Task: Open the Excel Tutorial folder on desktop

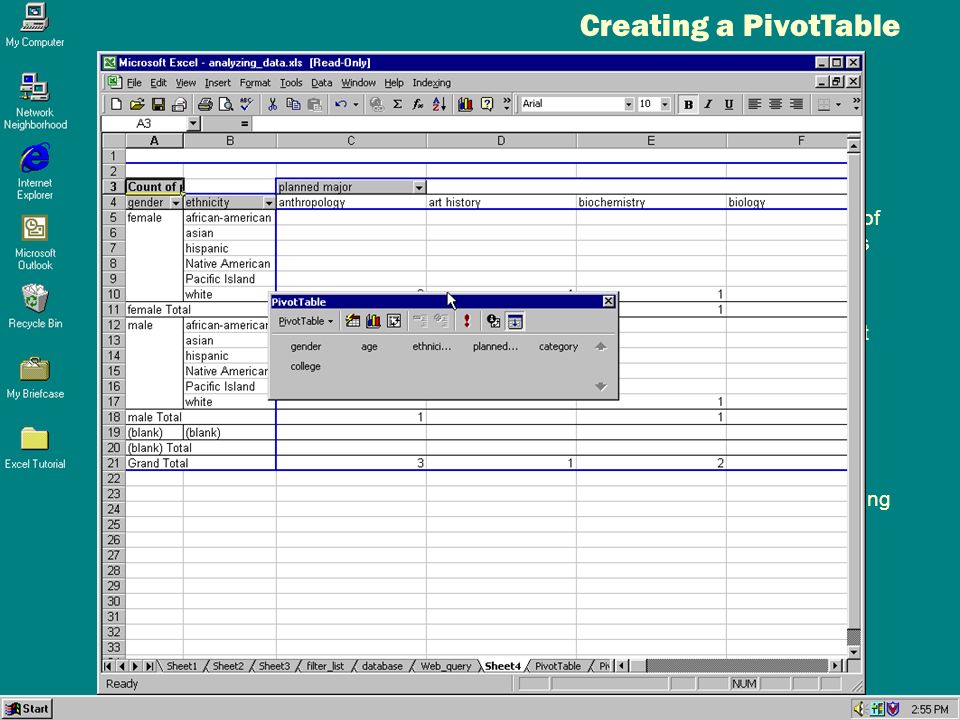Action: tap(35, 448)
